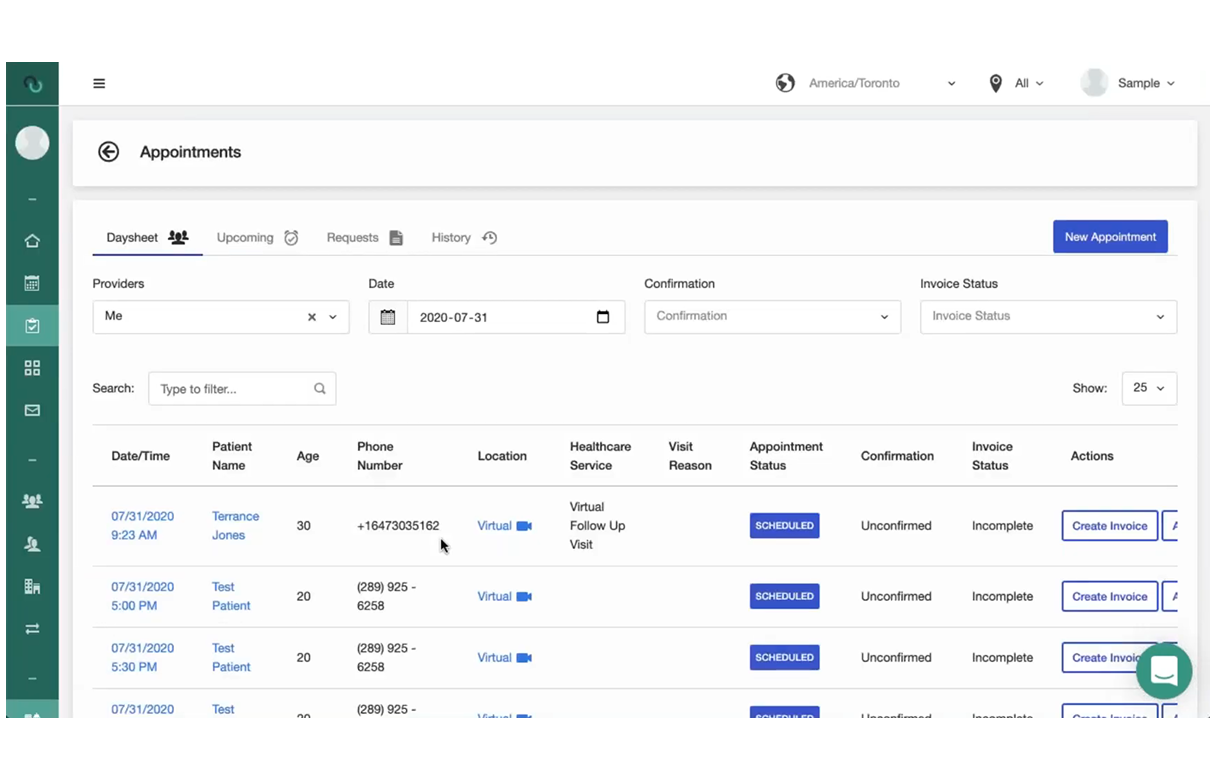This screenshot has width=1216, height=780.
Task: Create Invoice for Terrance Jones
Action: [x=1109, y=526]
